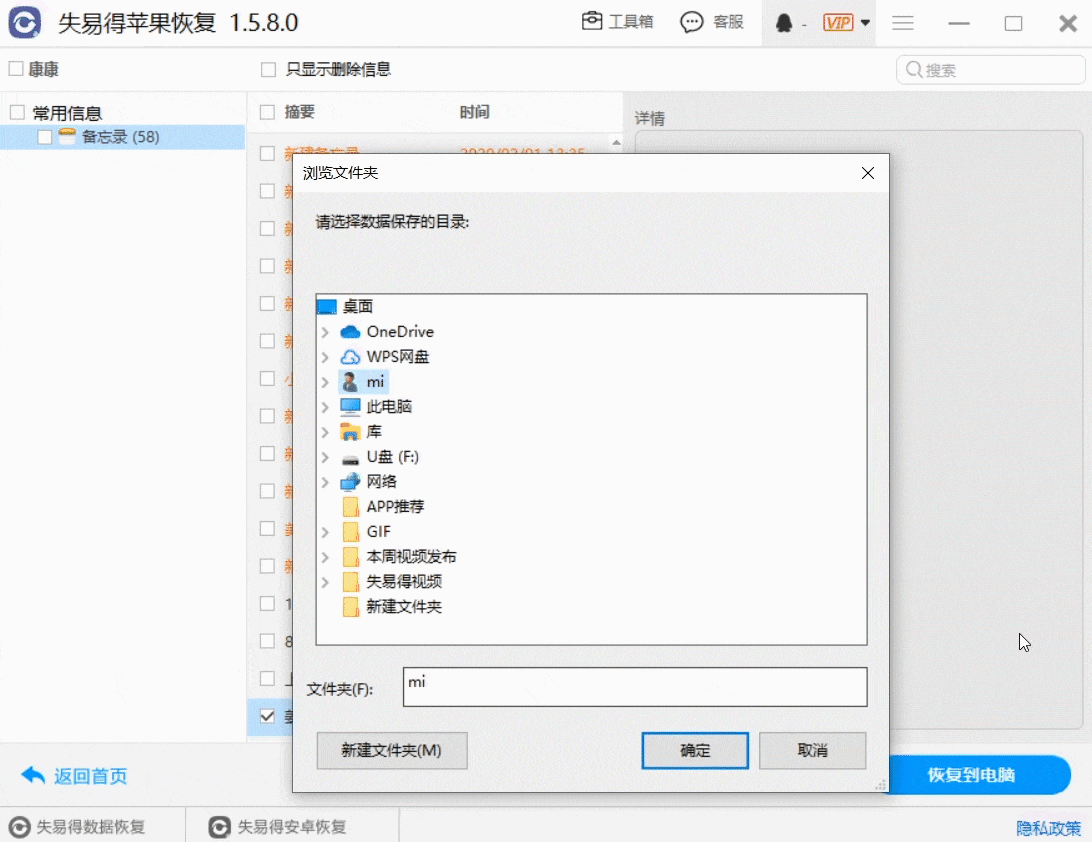Select the GIF folder icon
Screen dimensions: 1092x842
pos(350,532)
